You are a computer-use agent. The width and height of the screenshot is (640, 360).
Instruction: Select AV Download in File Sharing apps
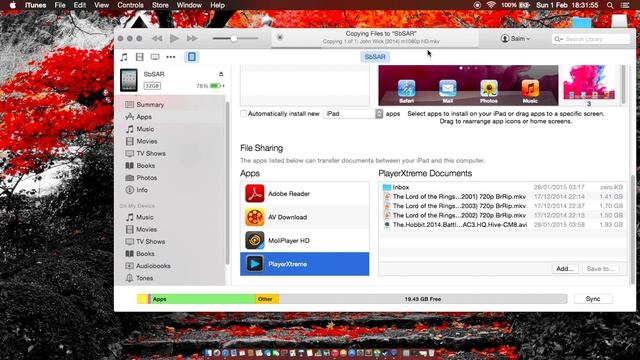click(304, 217)
